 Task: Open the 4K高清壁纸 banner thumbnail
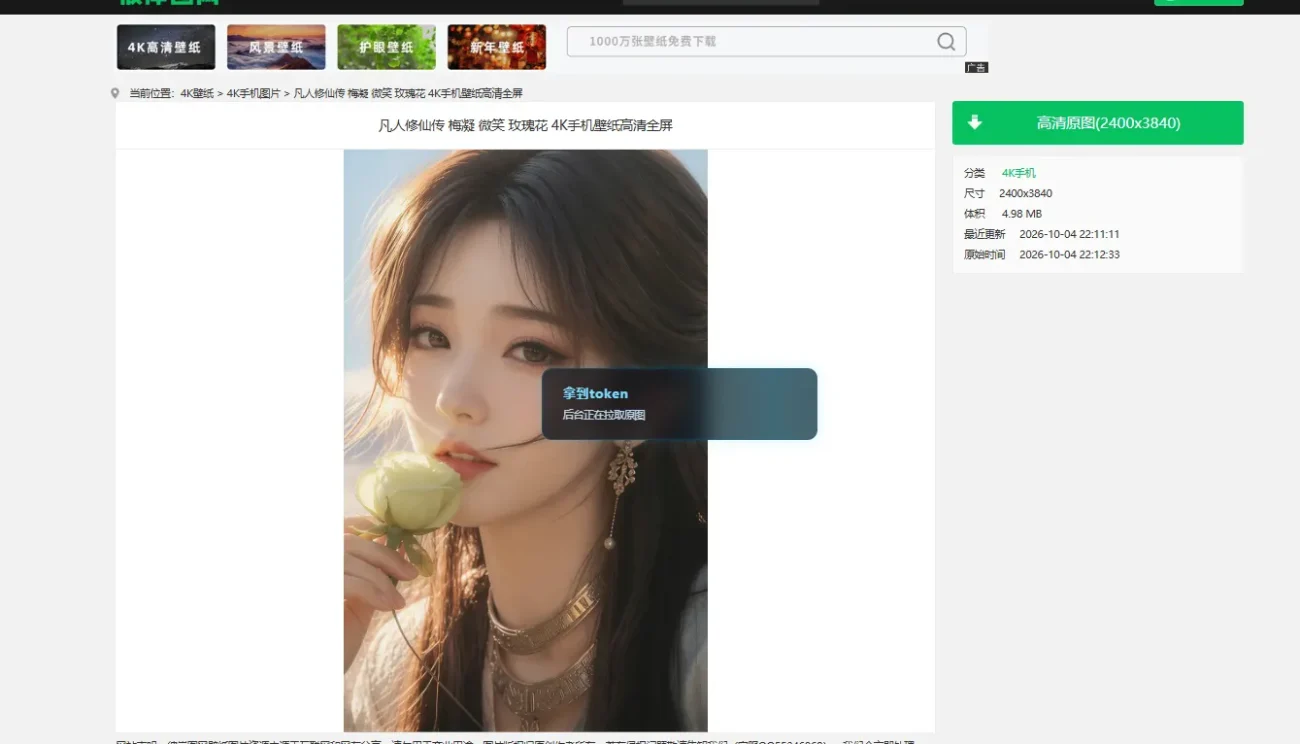166,47
